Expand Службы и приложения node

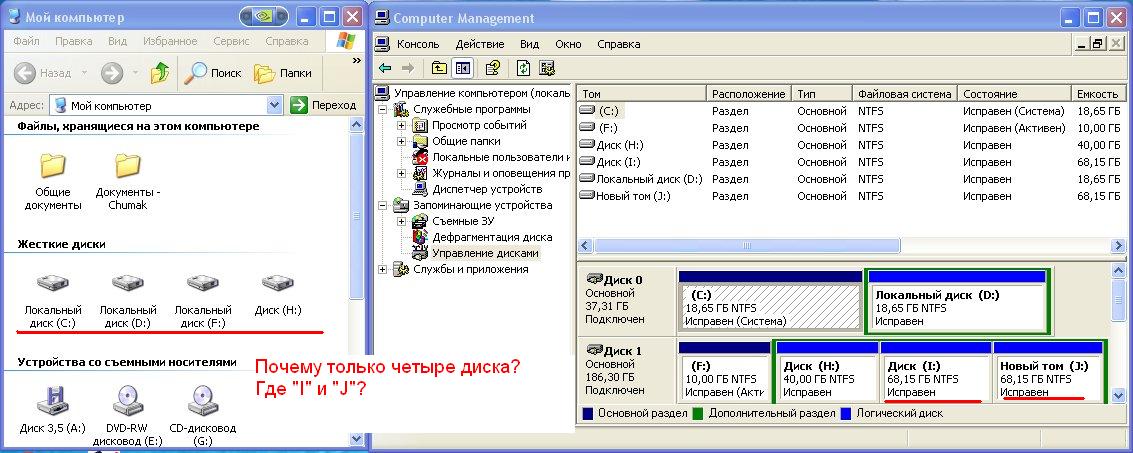[x=382, y=269]
